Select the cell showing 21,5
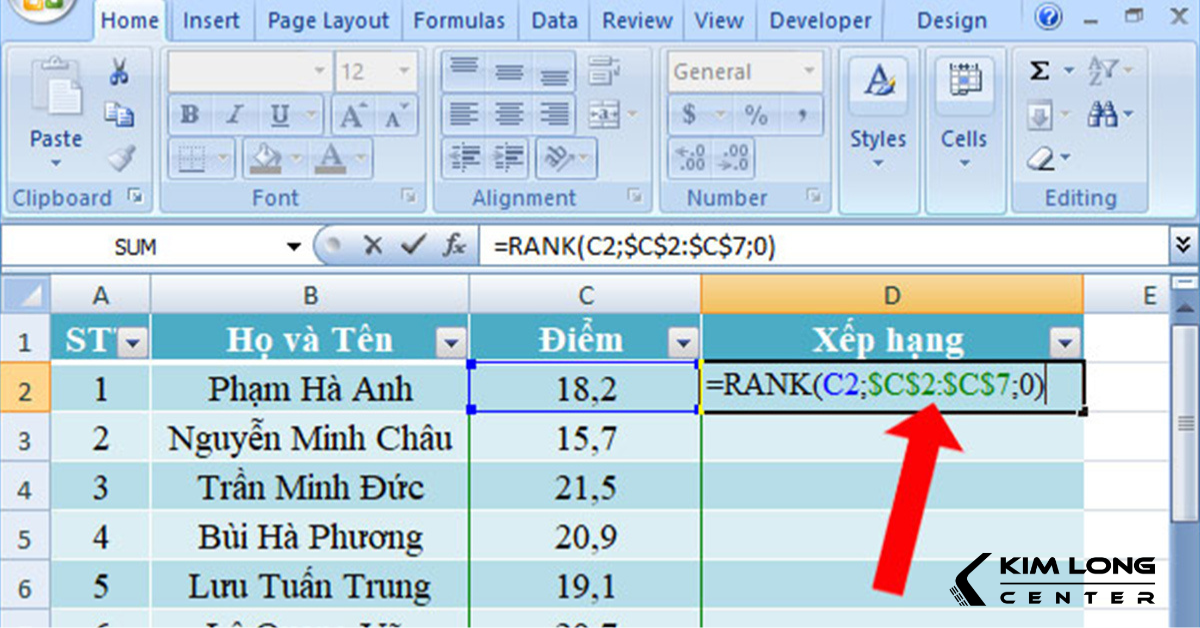 pos(585,487)
